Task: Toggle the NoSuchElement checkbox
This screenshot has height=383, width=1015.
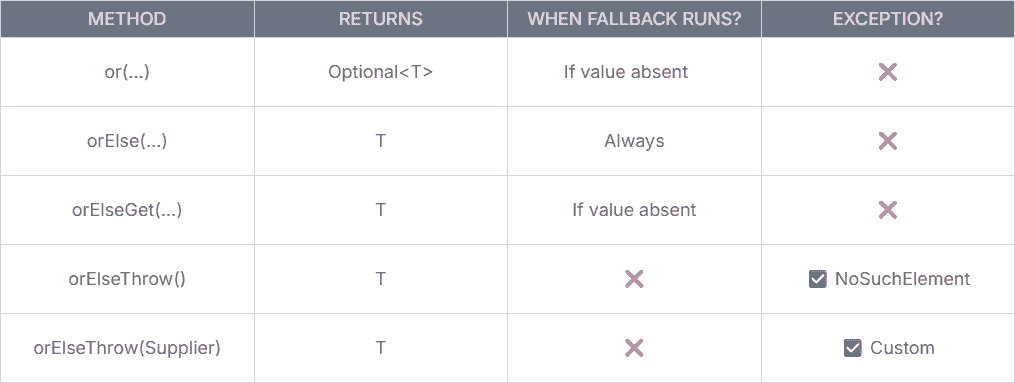Action: pos(818,279)
